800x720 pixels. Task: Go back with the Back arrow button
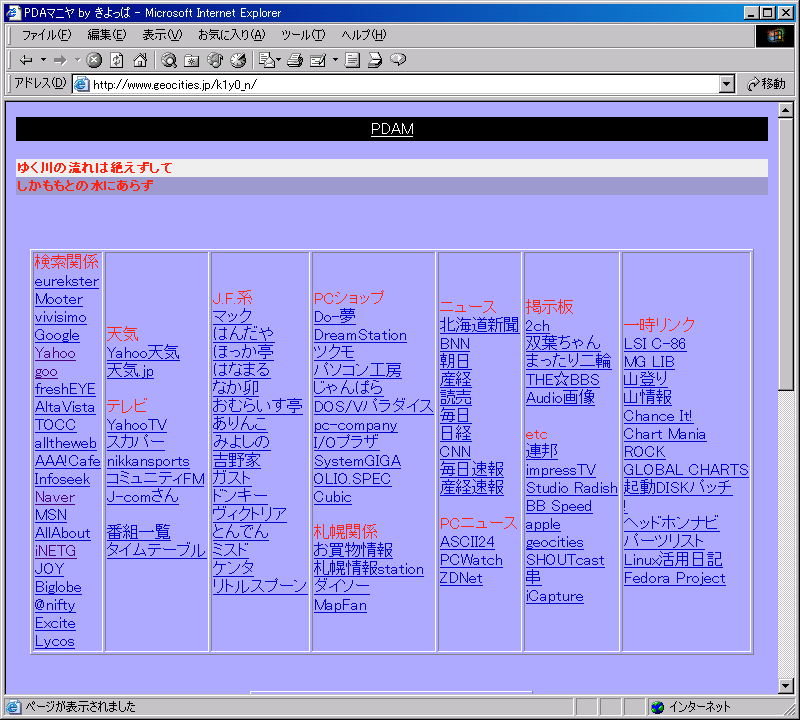(x=26, y=60)
